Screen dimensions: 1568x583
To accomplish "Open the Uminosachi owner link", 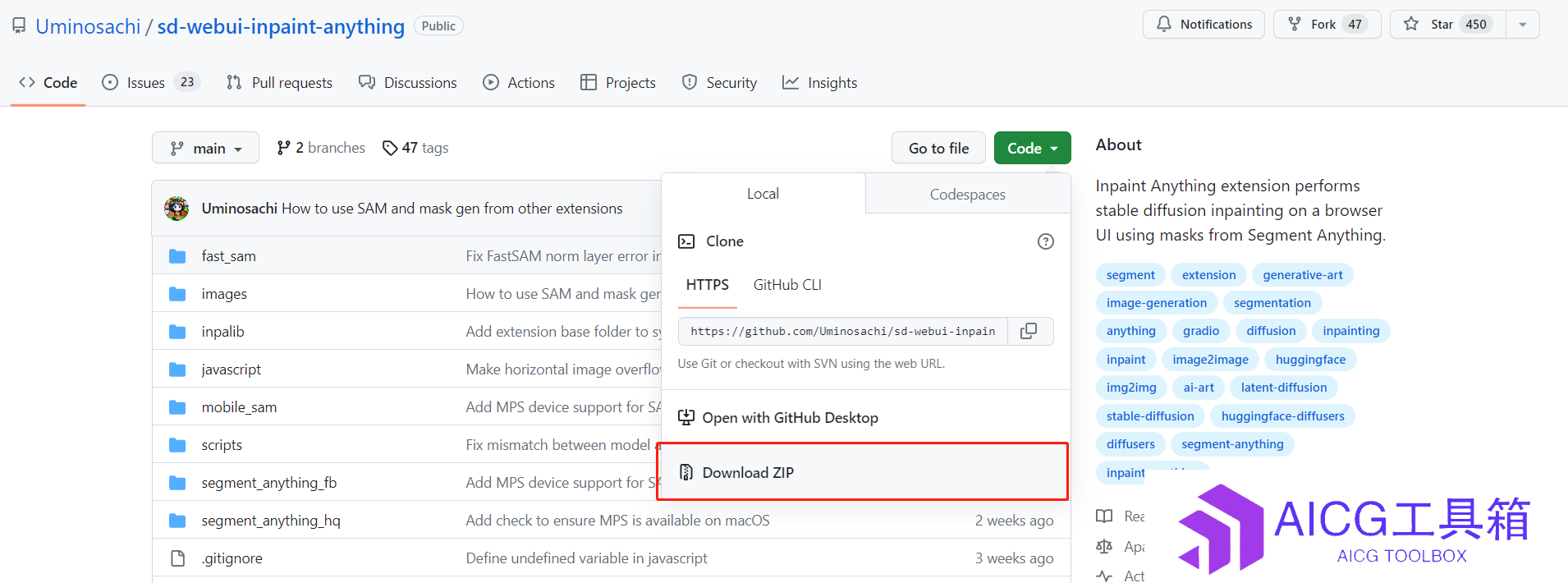I will (x=89, y=26).
